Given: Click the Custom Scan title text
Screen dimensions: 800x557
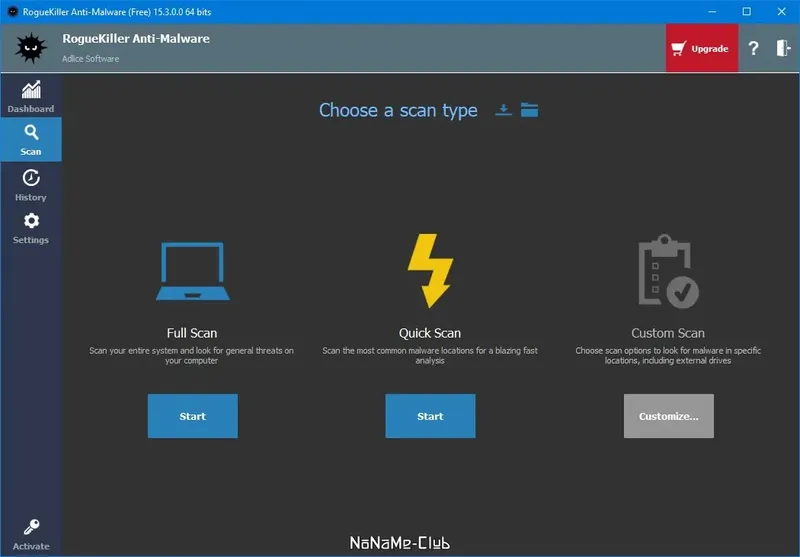Looking at the screenshot, I should tap(668, 333).
